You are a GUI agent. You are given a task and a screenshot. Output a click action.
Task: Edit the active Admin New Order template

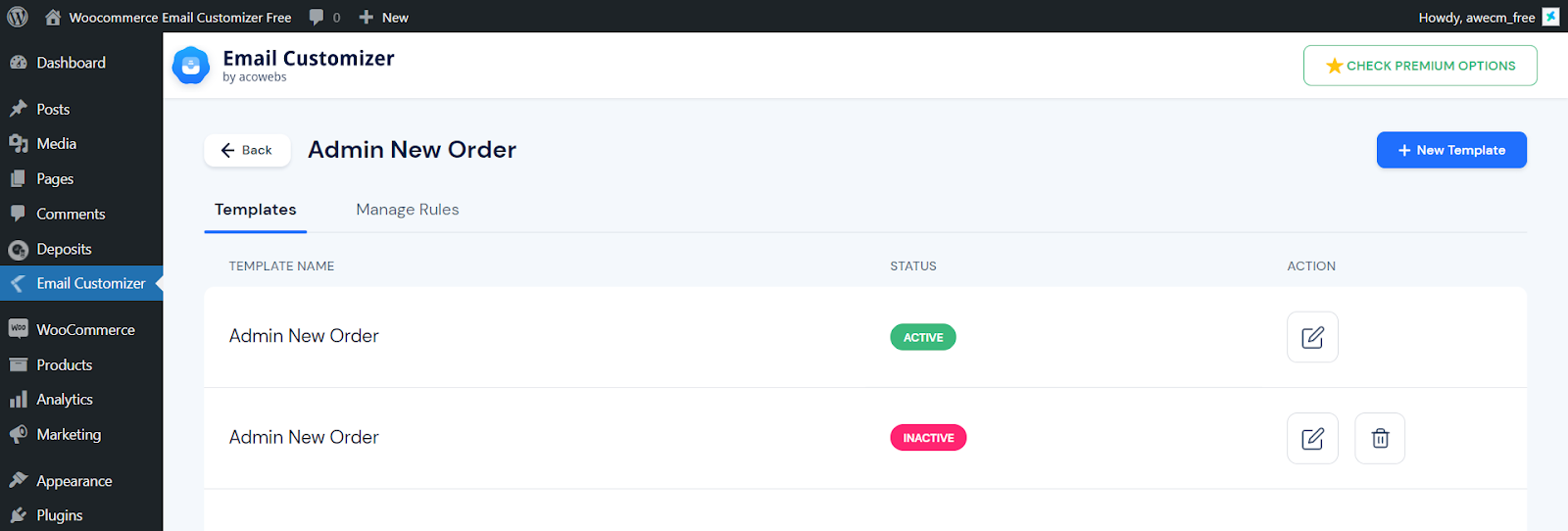[1312, 337]
